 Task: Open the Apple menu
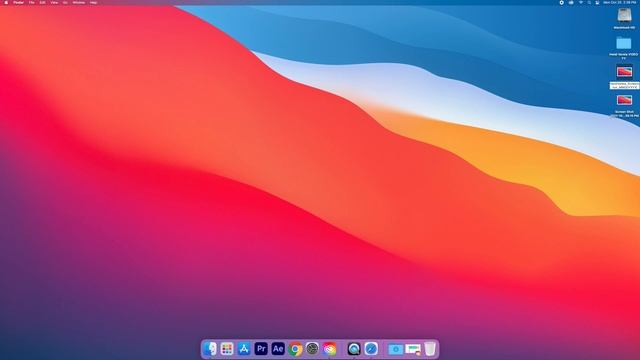tap(6, 2)
